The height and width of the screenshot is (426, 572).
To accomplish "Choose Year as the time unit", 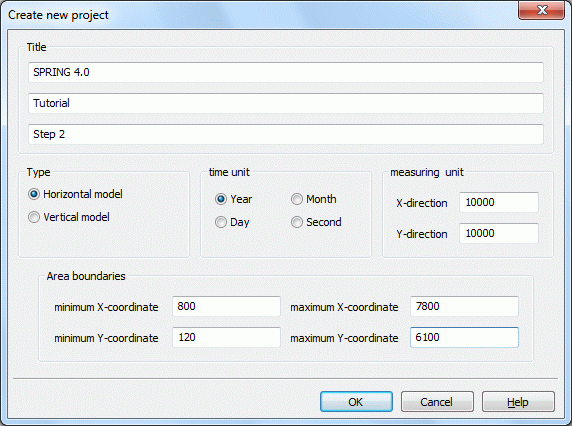I will (x=221, y=199).
